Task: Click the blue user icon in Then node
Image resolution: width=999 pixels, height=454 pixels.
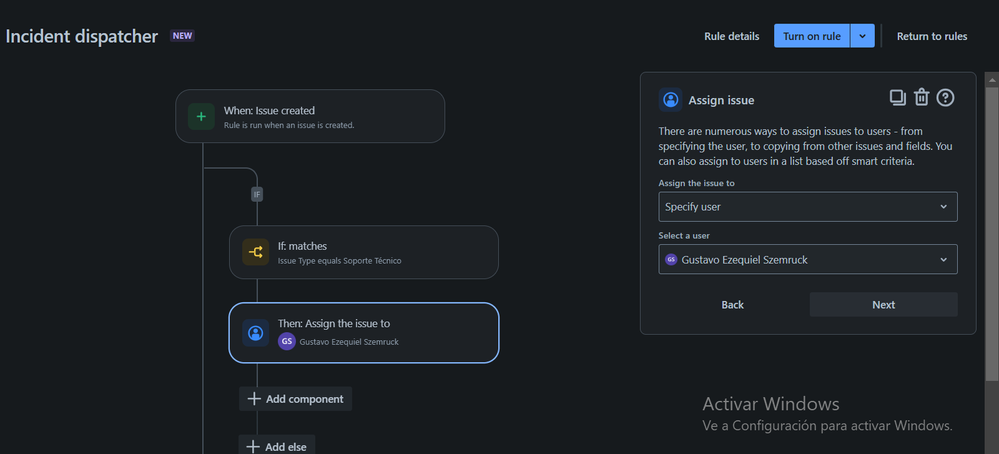Action: [x=255, y=333]
